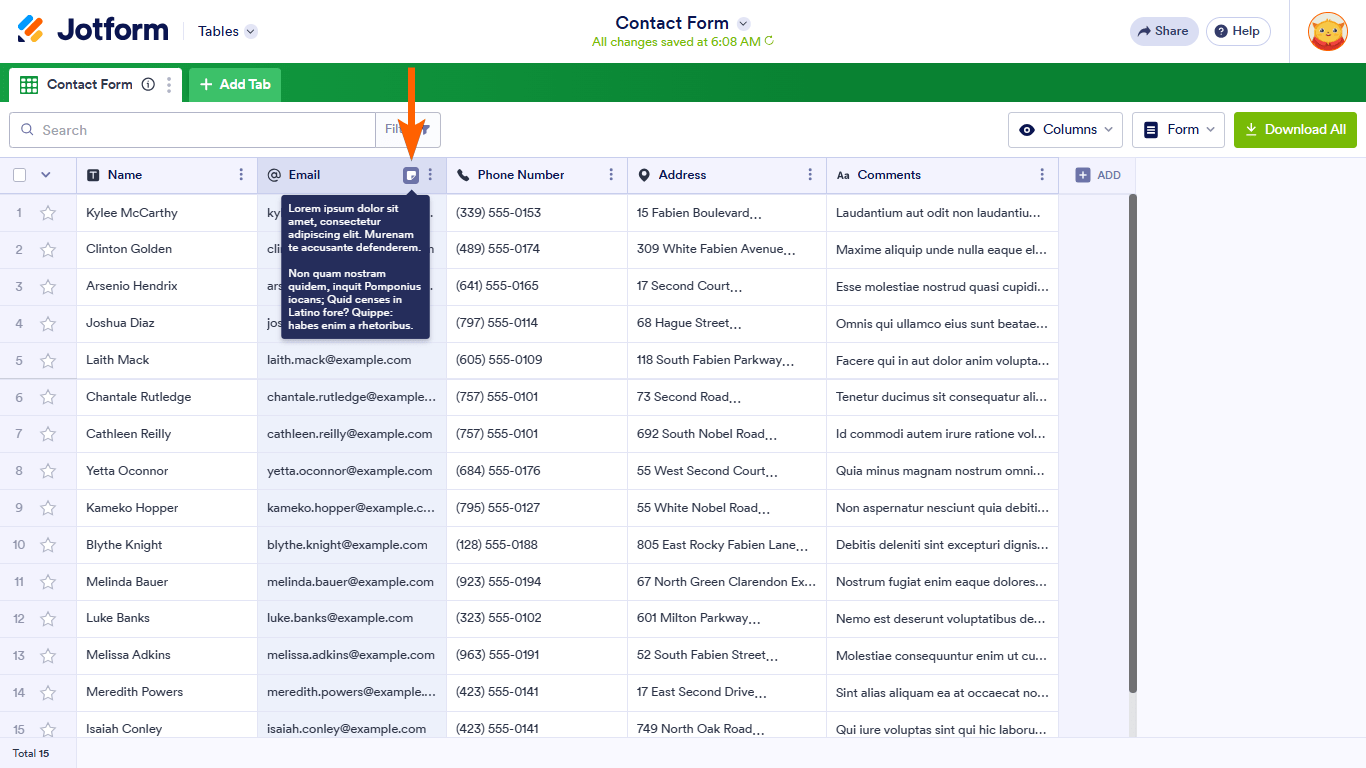The width and height of the screenshot is (1366, 768).
Task: Click the Download All button
Action: (1295, 130)
